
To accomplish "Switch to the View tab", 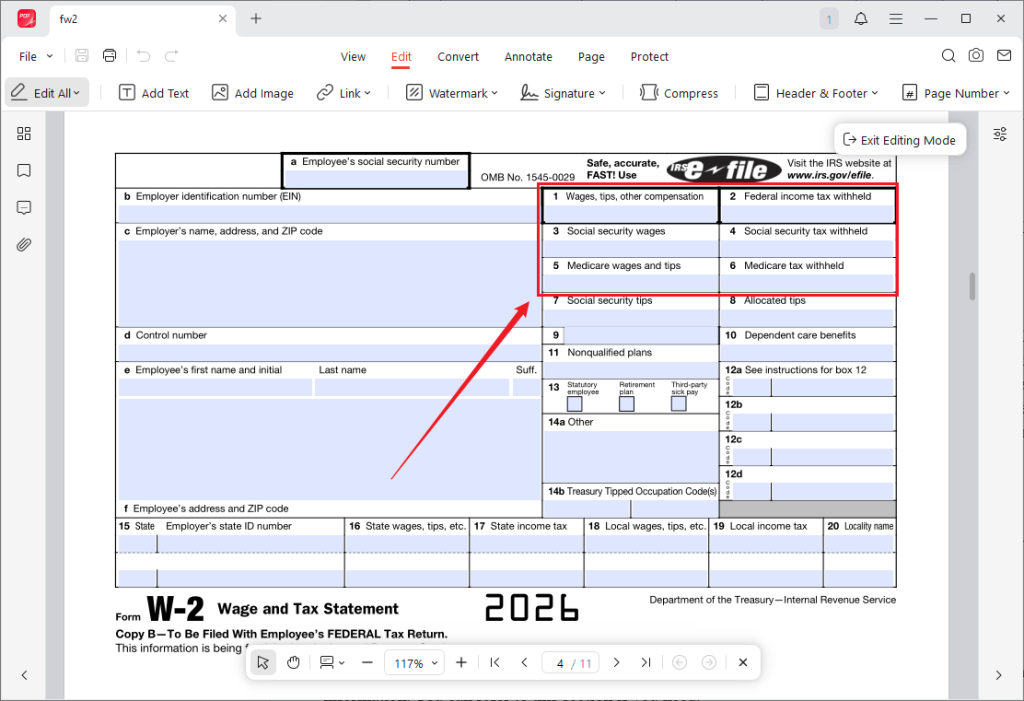I will coord(353,57).
